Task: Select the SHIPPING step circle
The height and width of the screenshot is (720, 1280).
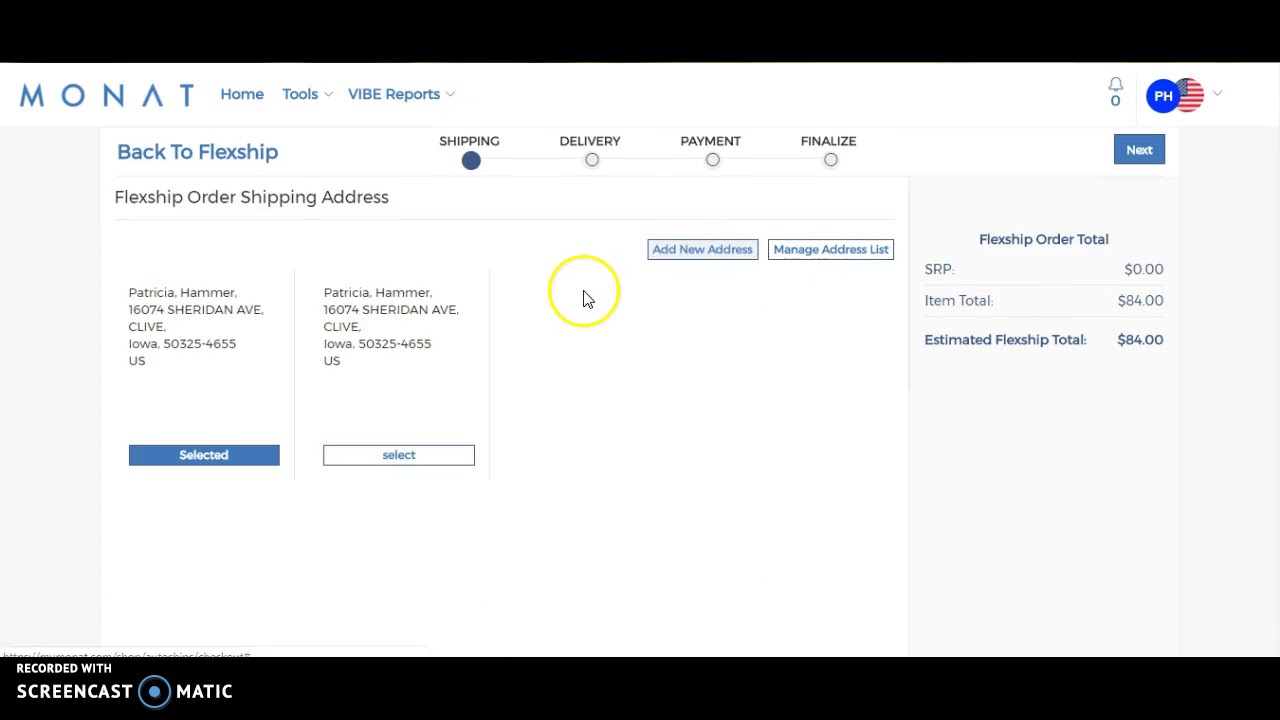Action: click(x=471, y=160)
